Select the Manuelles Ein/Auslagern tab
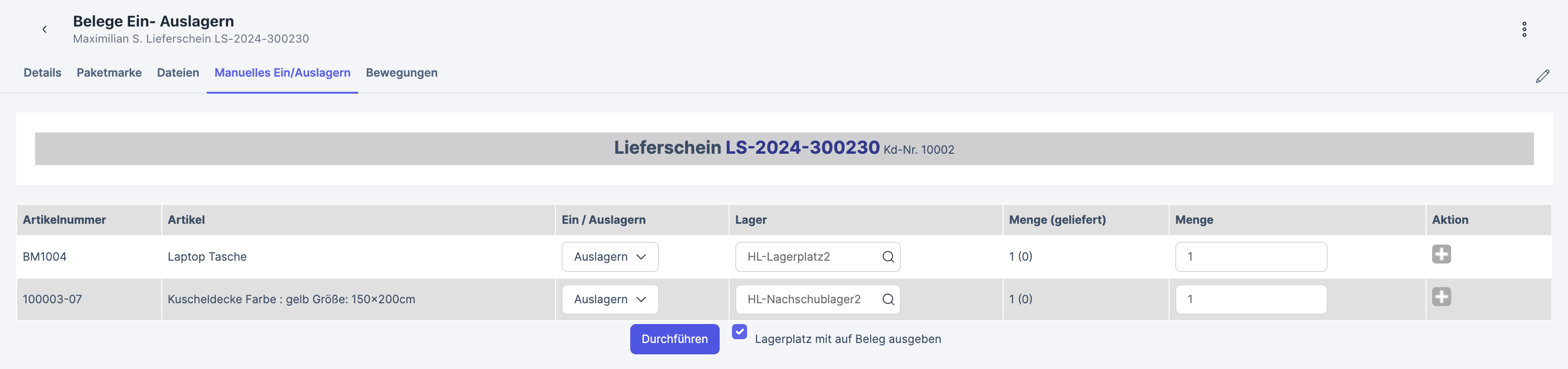 tap(282, 73)
